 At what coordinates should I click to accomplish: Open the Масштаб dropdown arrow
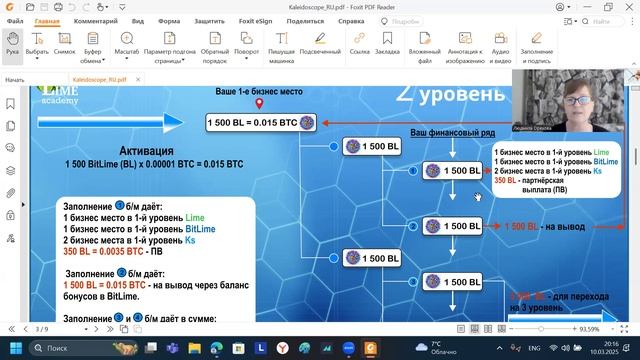[127, 59]
